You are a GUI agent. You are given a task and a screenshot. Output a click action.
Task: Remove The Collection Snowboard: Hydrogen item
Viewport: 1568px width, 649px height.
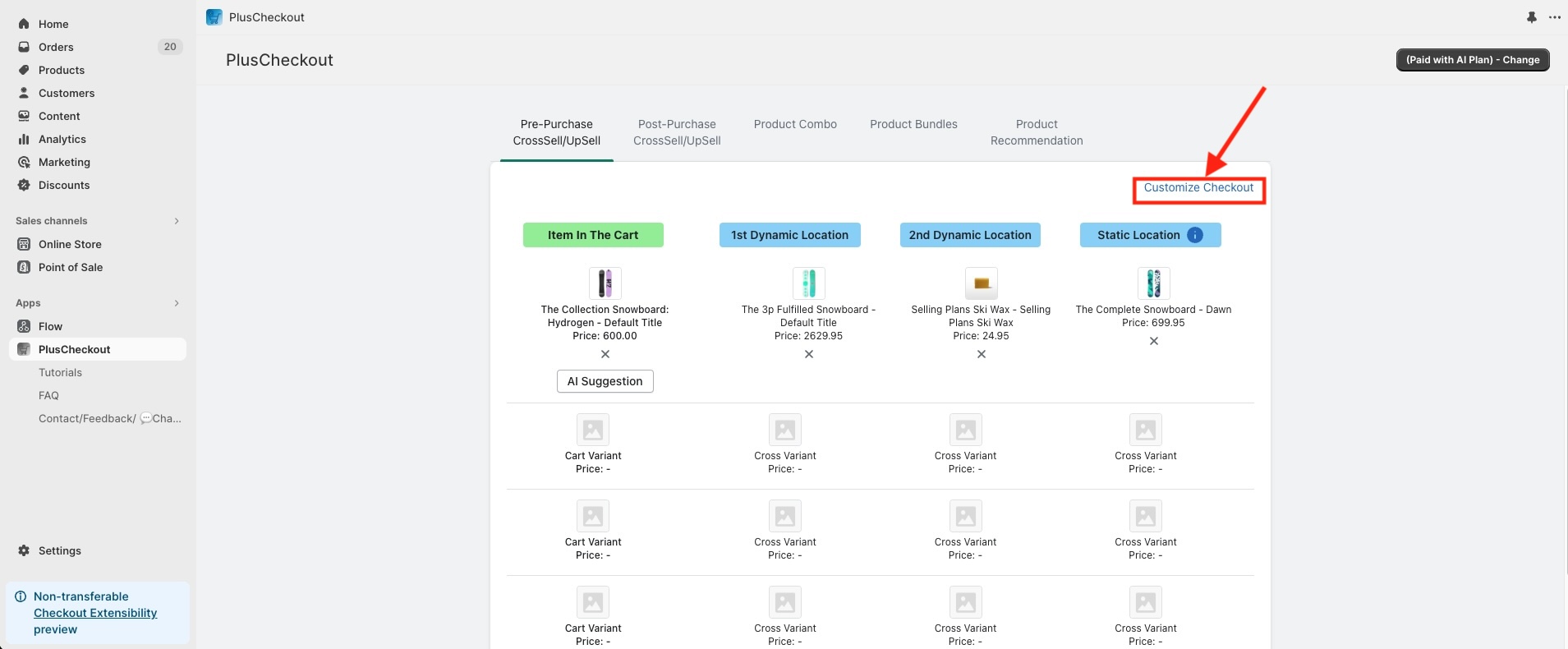click(605, 354)
